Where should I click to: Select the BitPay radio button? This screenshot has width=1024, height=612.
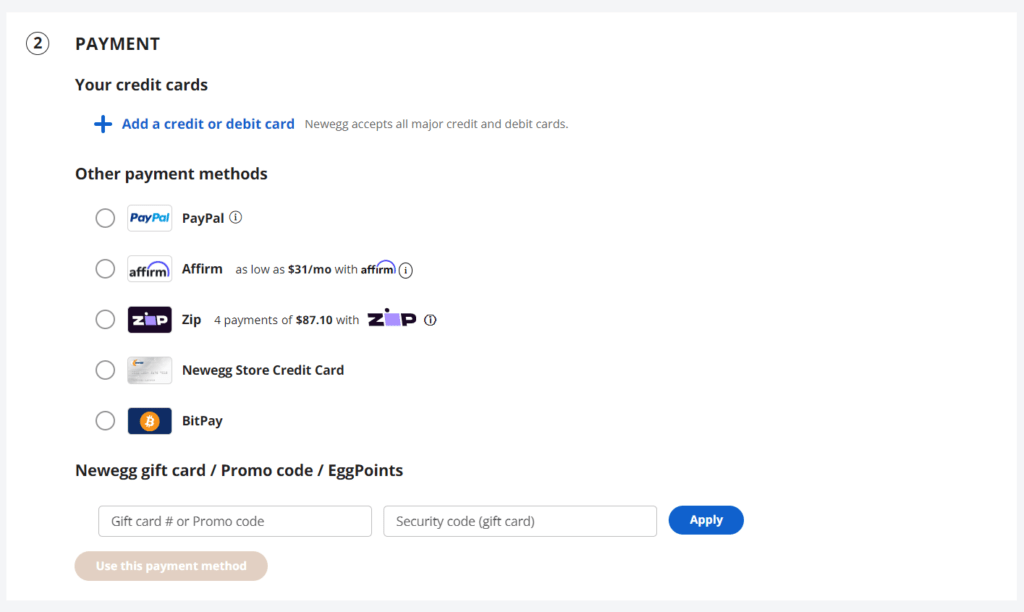pos(105,421)
